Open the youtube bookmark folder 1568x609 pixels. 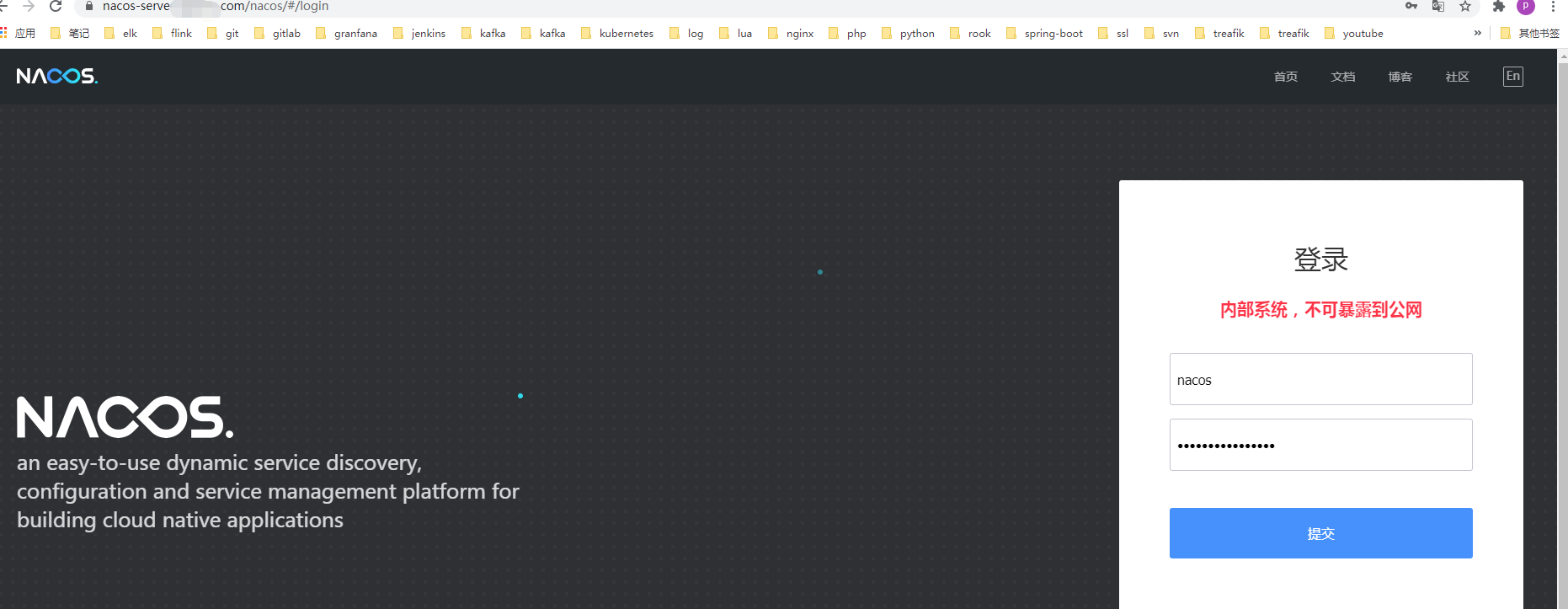coord(1354,33)
